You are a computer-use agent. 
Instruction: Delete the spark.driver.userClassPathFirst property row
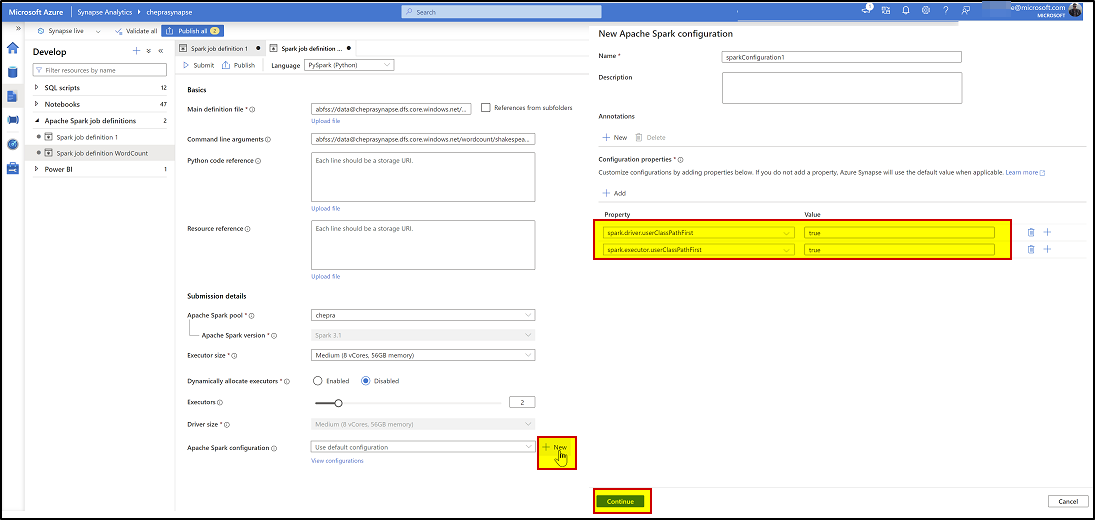coord(1031,232)
